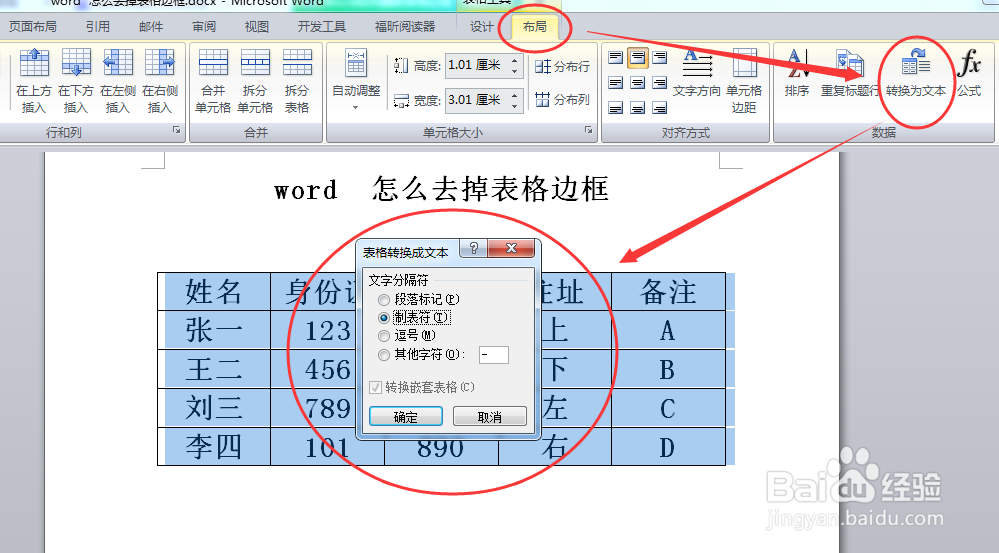Insert a row below (在下方插入)
The height and width of the screenshot is (553, 999).
pyautogui.click(x=76, y=80)
